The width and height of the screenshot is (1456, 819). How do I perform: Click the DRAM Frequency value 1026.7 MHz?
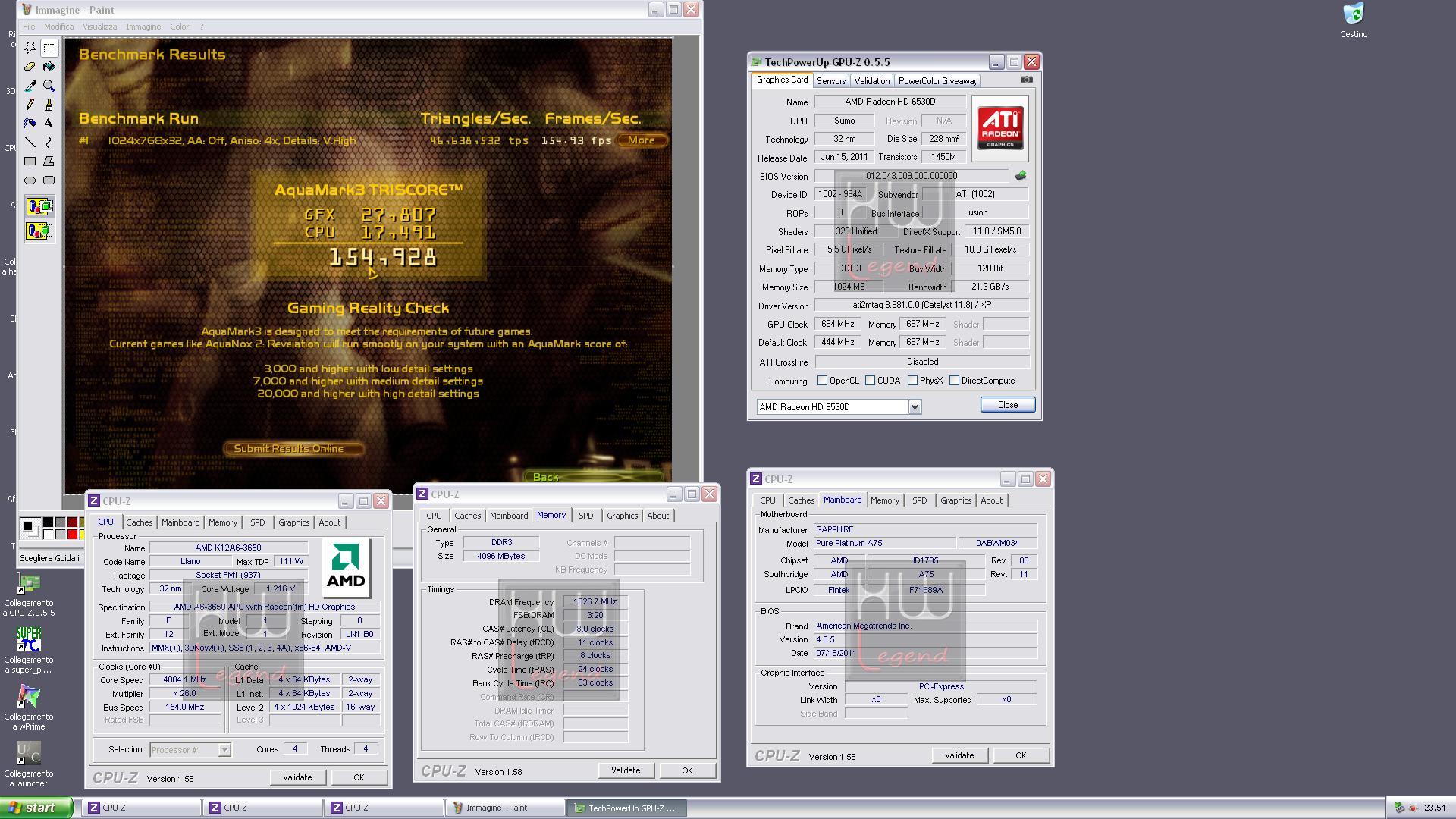click(595, 601)
